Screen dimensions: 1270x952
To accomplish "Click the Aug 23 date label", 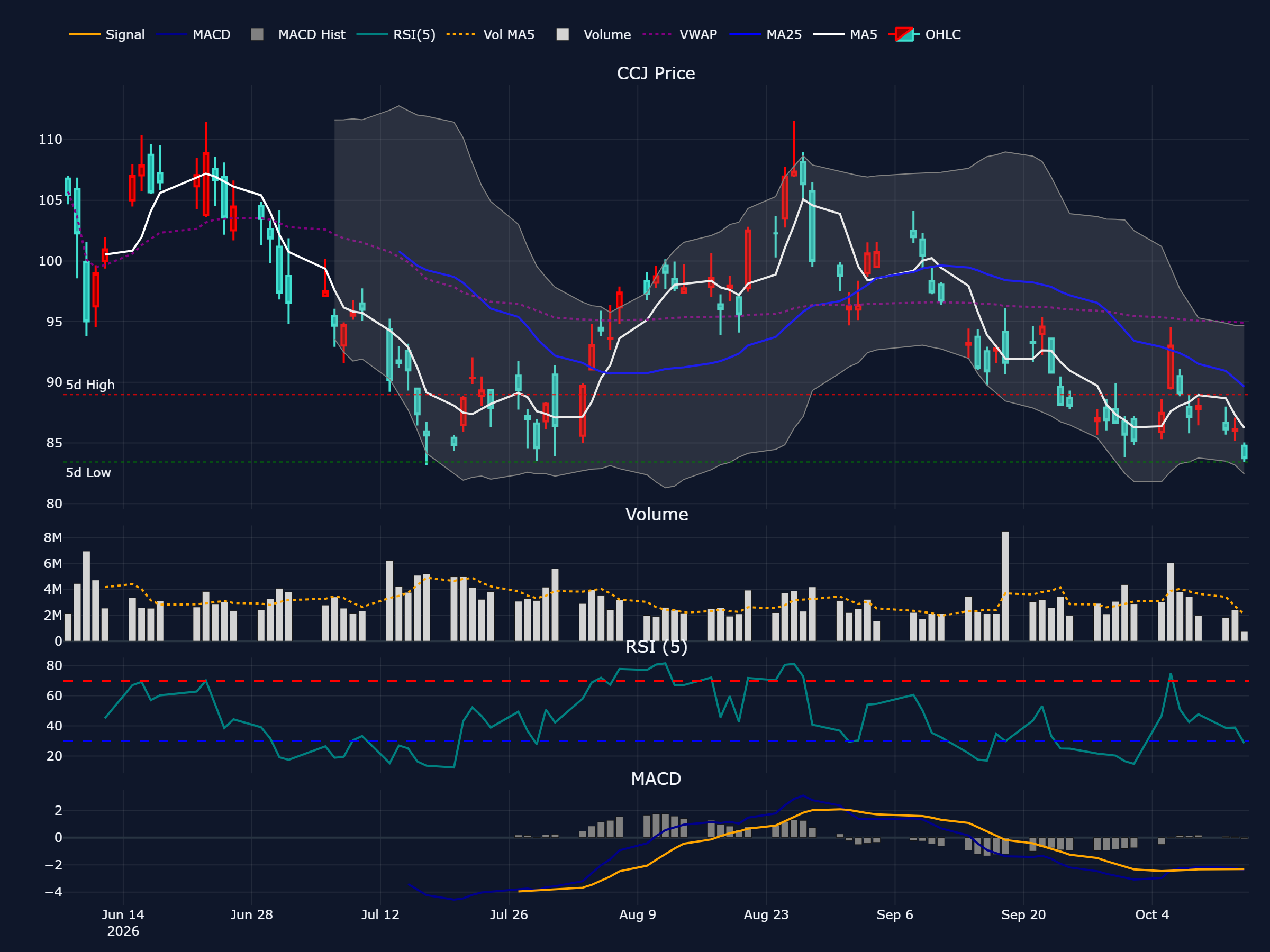I will [766, 914].
